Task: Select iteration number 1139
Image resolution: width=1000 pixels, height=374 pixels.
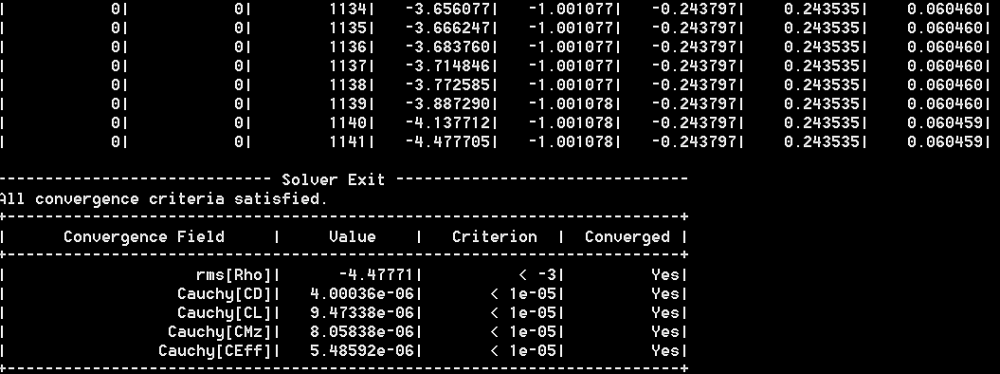Action: tap(348, 104)
